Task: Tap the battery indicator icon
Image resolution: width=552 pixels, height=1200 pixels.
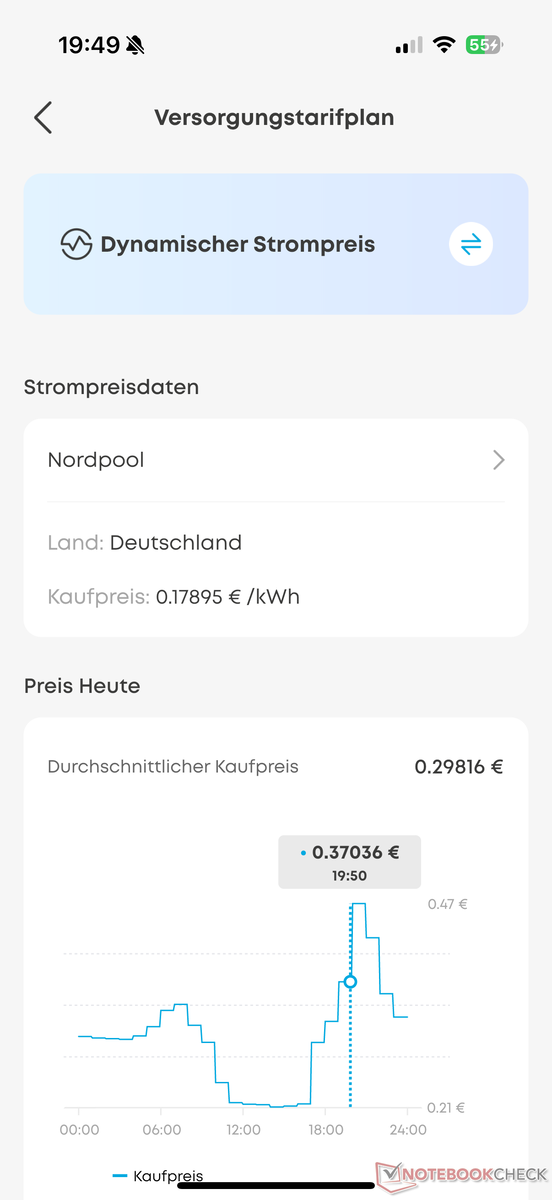Action: coord(485,45)
